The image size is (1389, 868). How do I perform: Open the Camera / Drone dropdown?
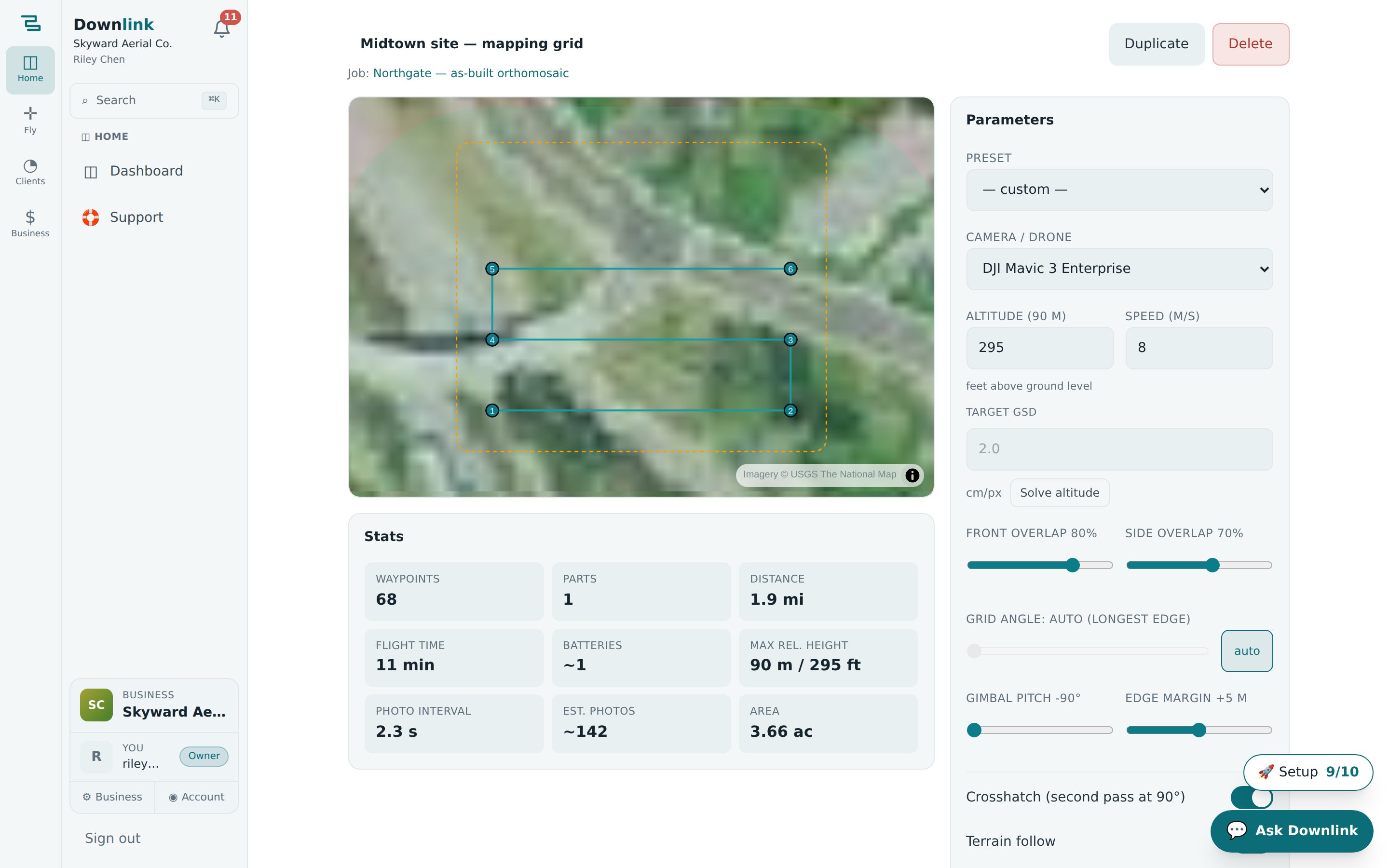[x=1119, y=269]
